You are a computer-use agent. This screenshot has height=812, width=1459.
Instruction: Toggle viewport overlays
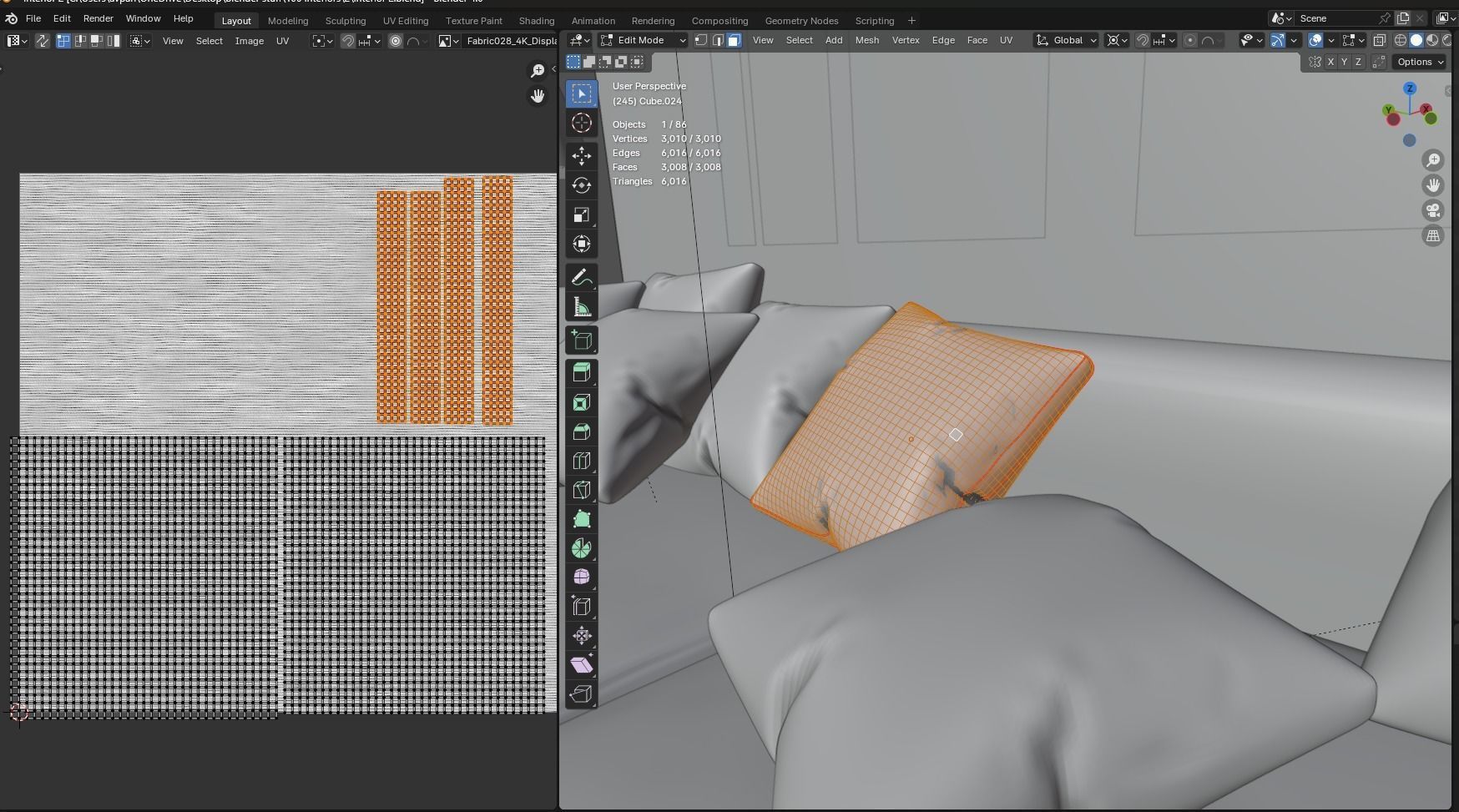(1315, 40)
